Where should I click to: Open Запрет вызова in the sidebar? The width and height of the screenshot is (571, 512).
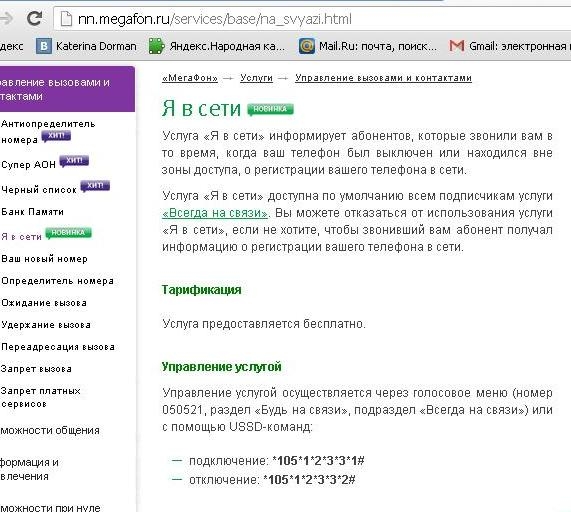pos(36,369)
